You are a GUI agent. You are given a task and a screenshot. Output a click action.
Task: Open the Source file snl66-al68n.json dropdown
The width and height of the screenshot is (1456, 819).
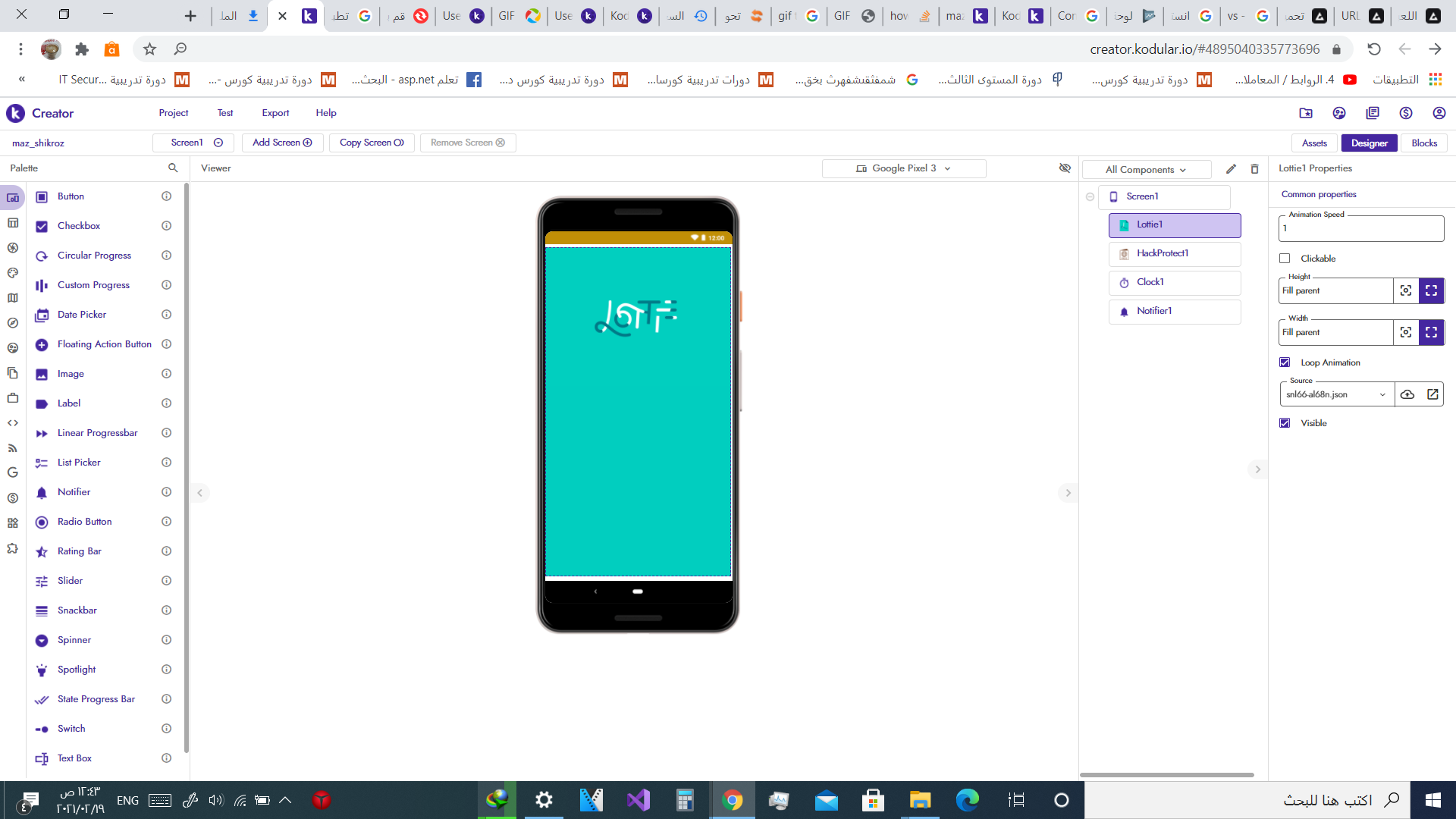1336,394
